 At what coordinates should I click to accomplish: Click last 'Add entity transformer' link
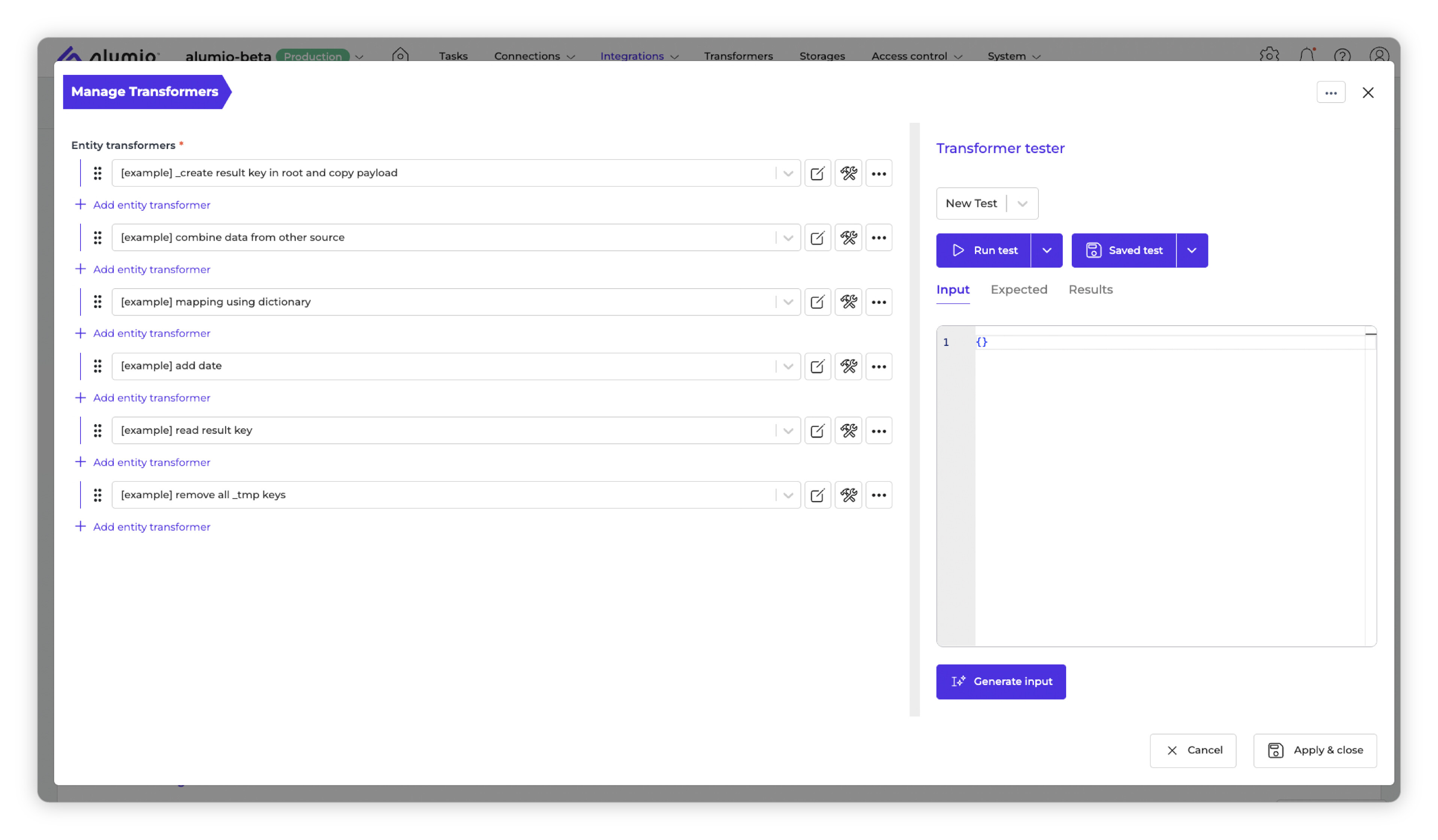point(151,527)
